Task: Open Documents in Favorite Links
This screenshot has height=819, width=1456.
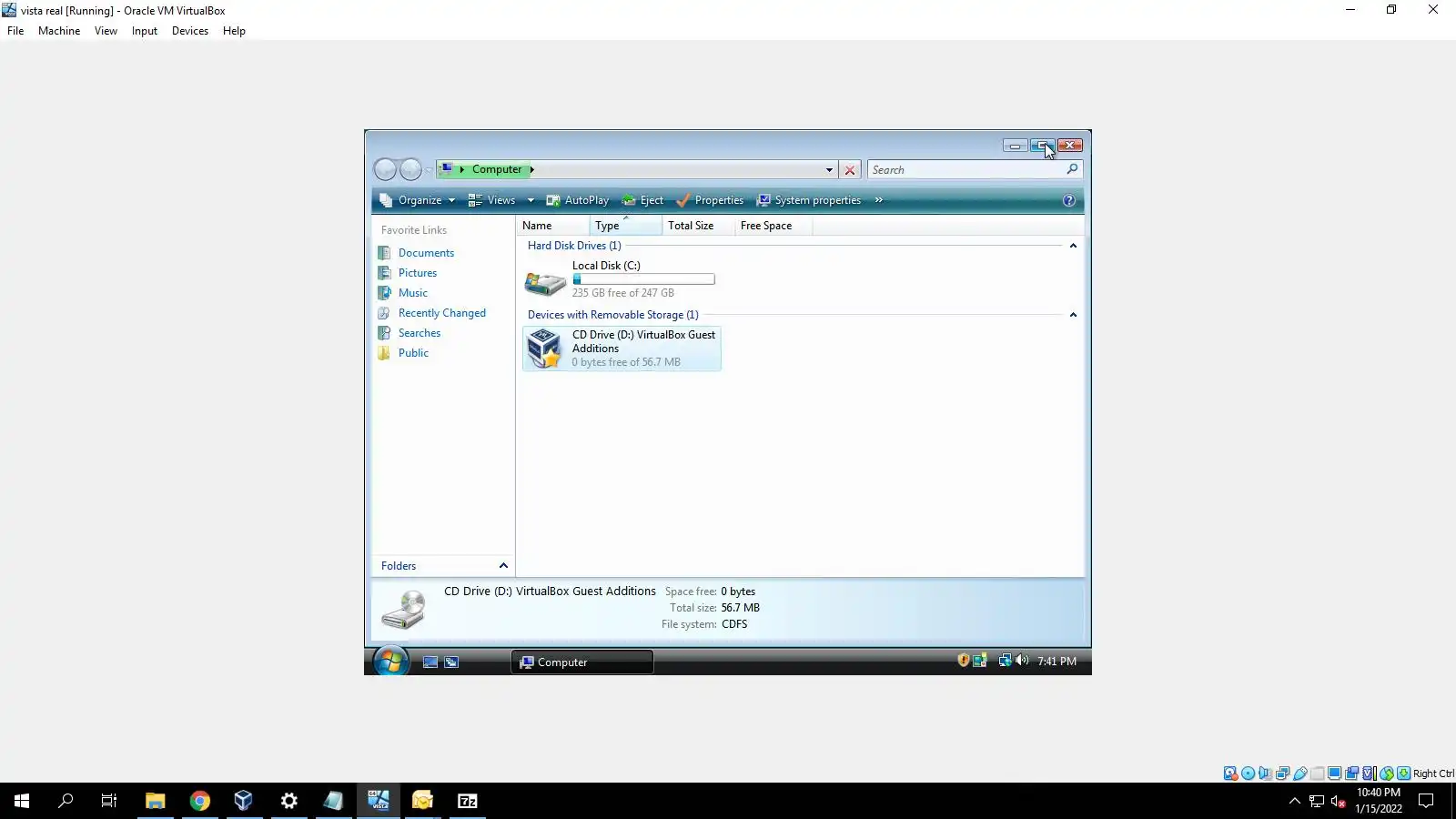Action: [426, 253]
